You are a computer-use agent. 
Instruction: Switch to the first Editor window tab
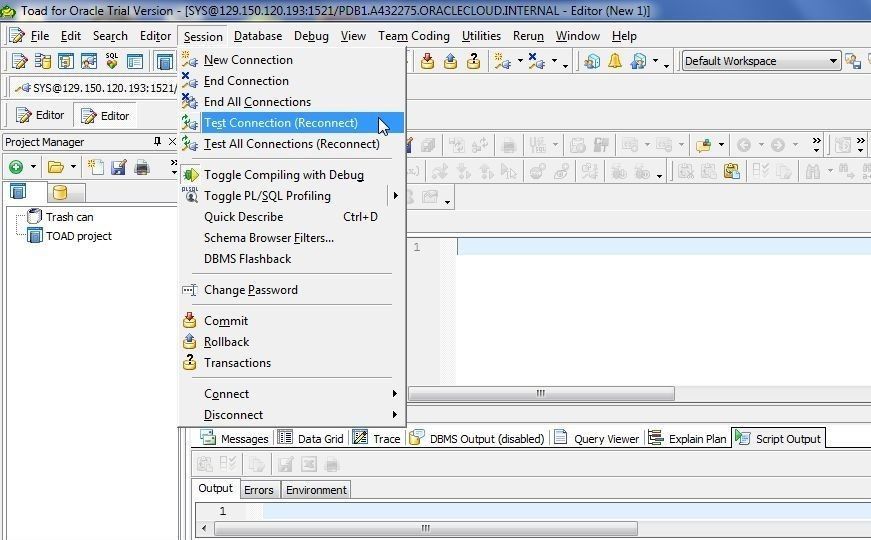pos(40,115)
